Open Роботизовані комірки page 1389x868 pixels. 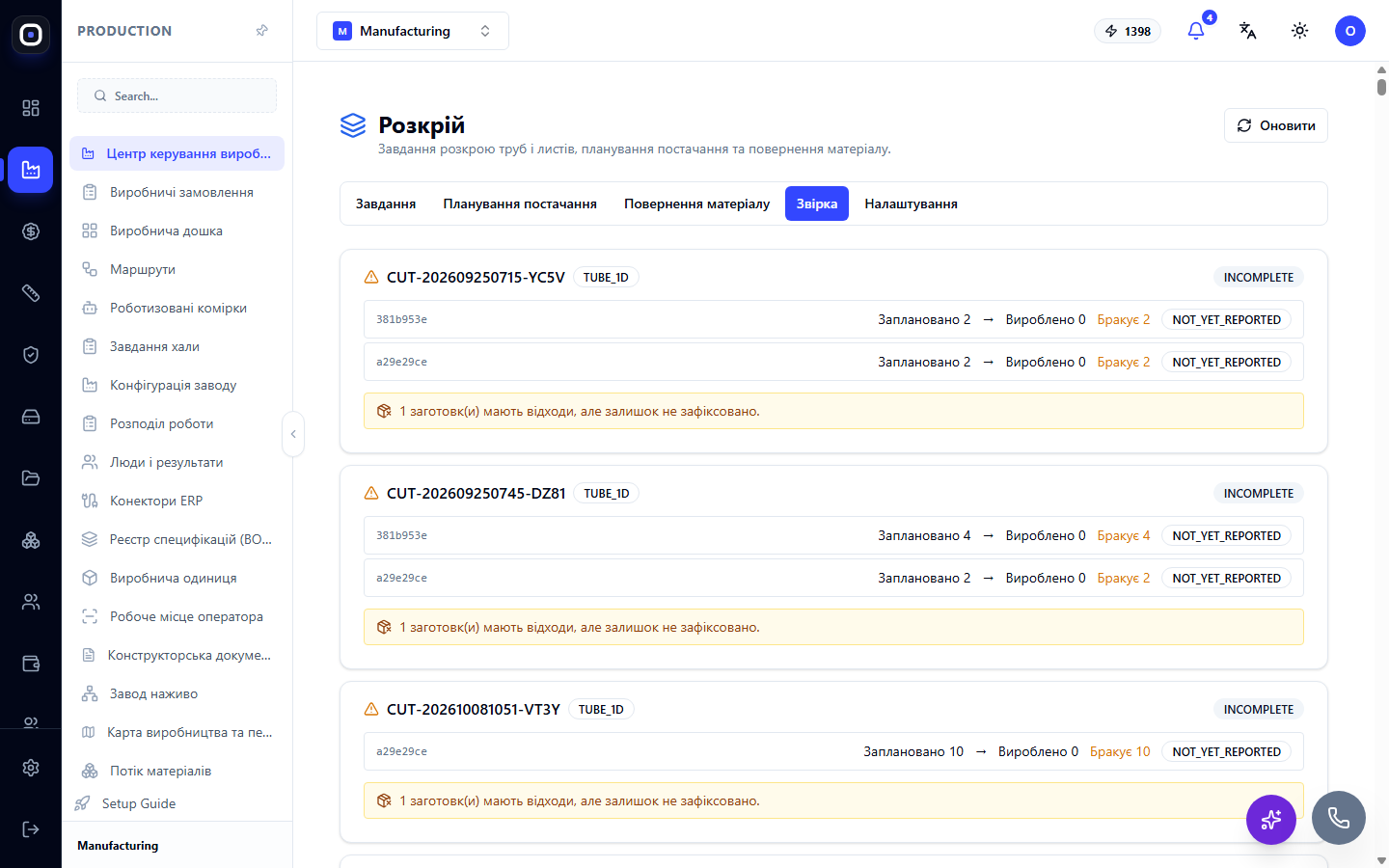tap(177, 308)
